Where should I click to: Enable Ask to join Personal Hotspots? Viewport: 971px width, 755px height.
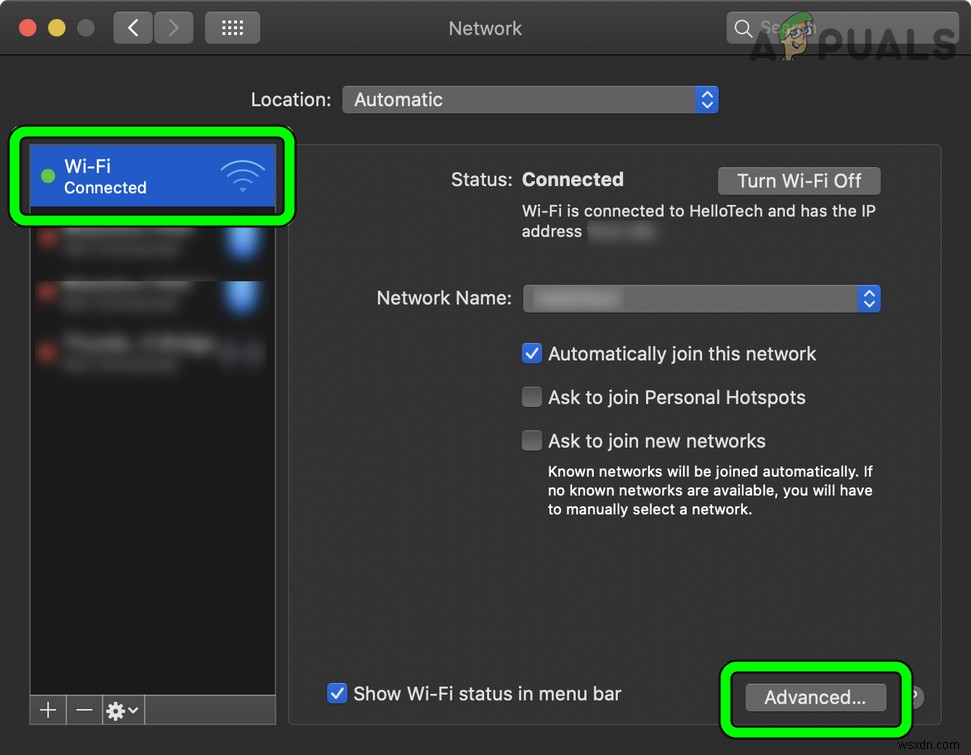coord(531,397)
